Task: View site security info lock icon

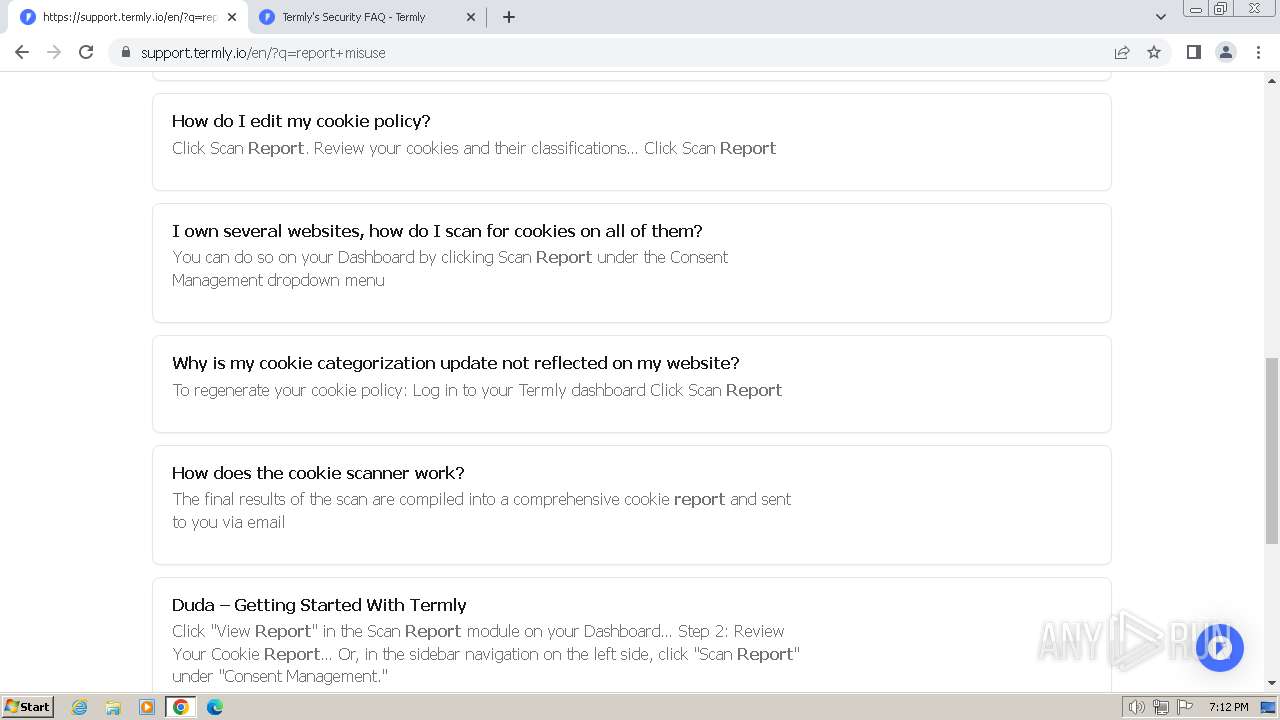Action: [125, 52]
